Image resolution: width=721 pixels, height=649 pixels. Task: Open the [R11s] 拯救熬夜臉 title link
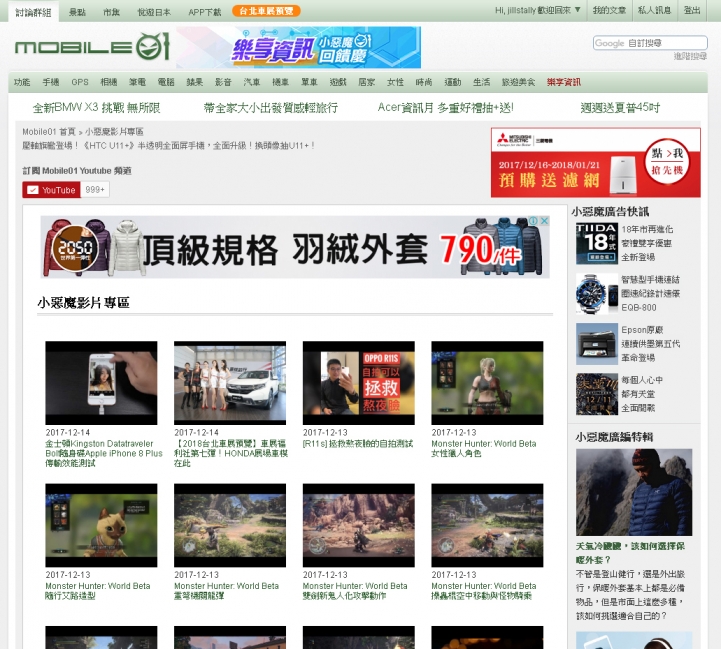358,444
